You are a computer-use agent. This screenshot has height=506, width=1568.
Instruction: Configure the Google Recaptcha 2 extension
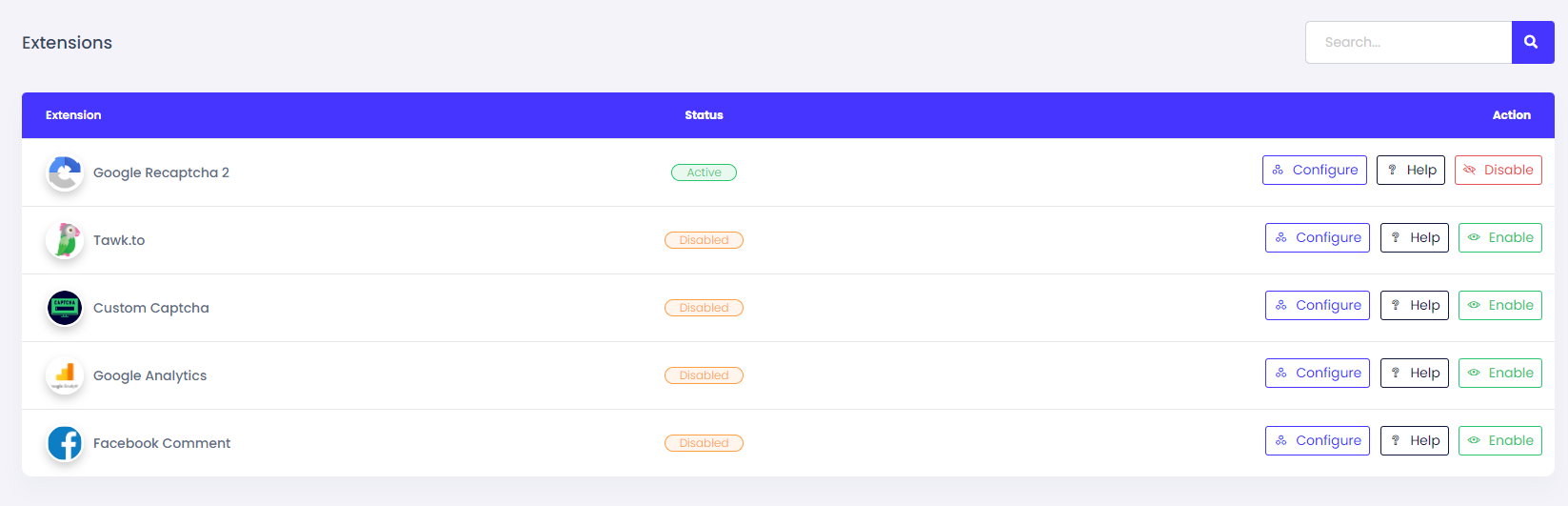(x=1314, y=171)
